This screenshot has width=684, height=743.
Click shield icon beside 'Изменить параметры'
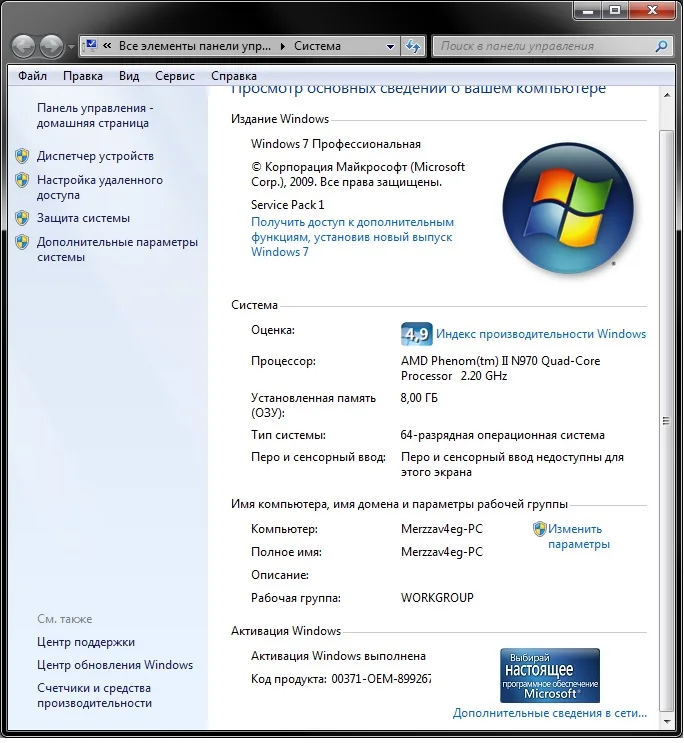pos(539,529)
